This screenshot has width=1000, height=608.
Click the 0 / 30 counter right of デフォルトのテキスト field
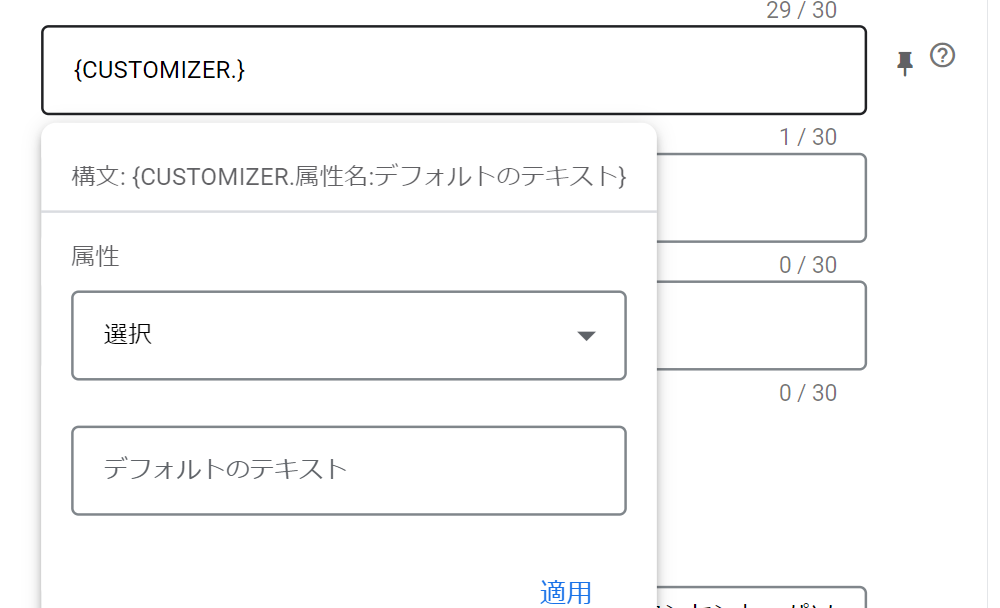click(808, 393)
